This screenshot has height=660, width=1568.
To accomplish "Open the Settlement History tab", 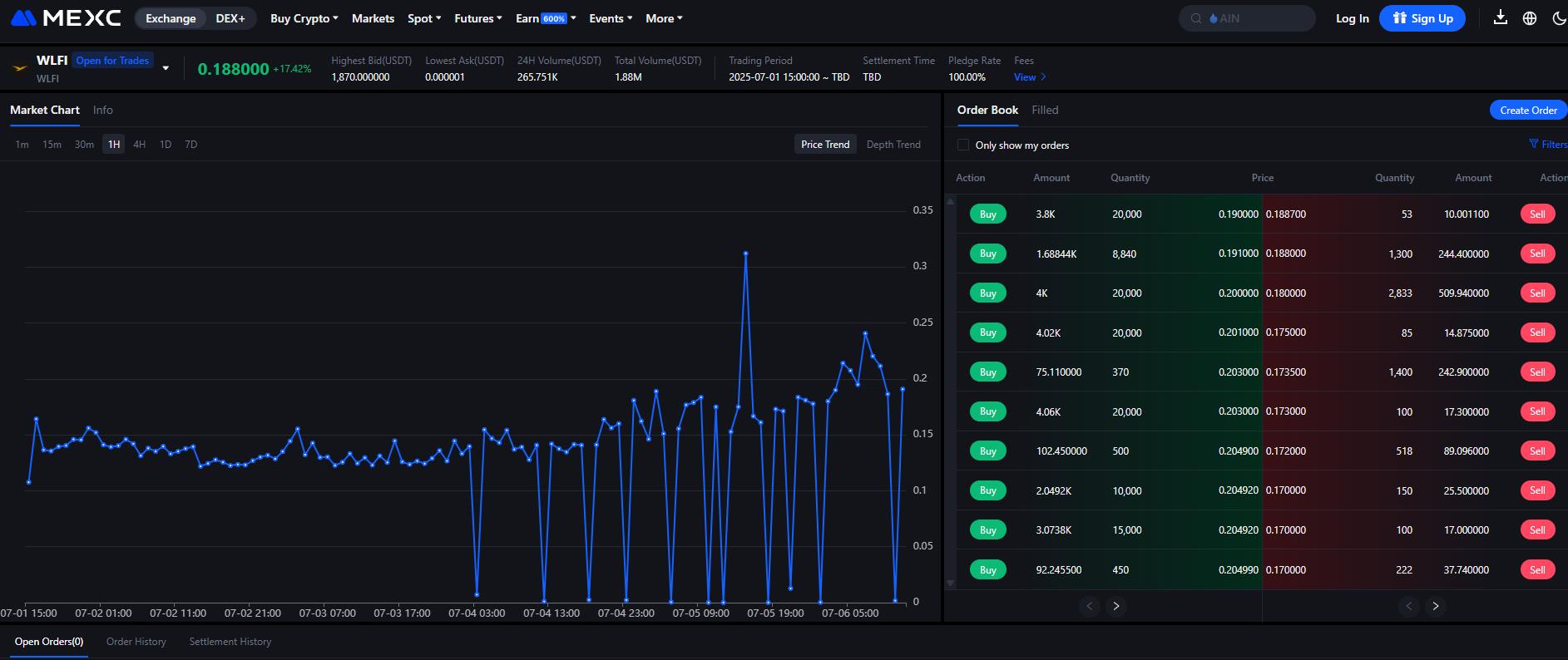I will 230,642.
